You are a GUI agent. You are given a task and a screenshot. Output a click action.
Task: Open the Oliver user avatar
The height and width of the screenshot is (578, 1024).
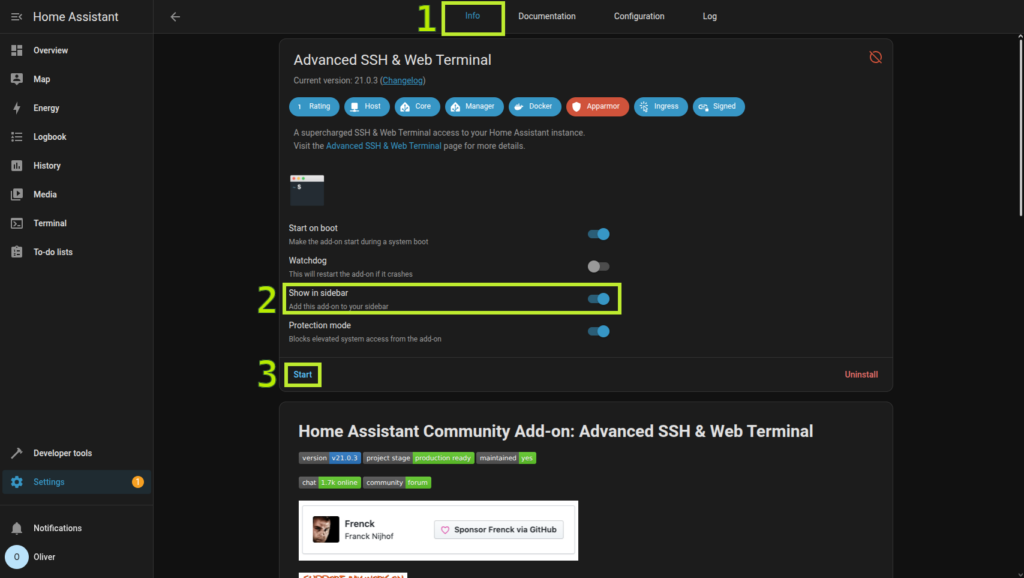pos(16,557)
